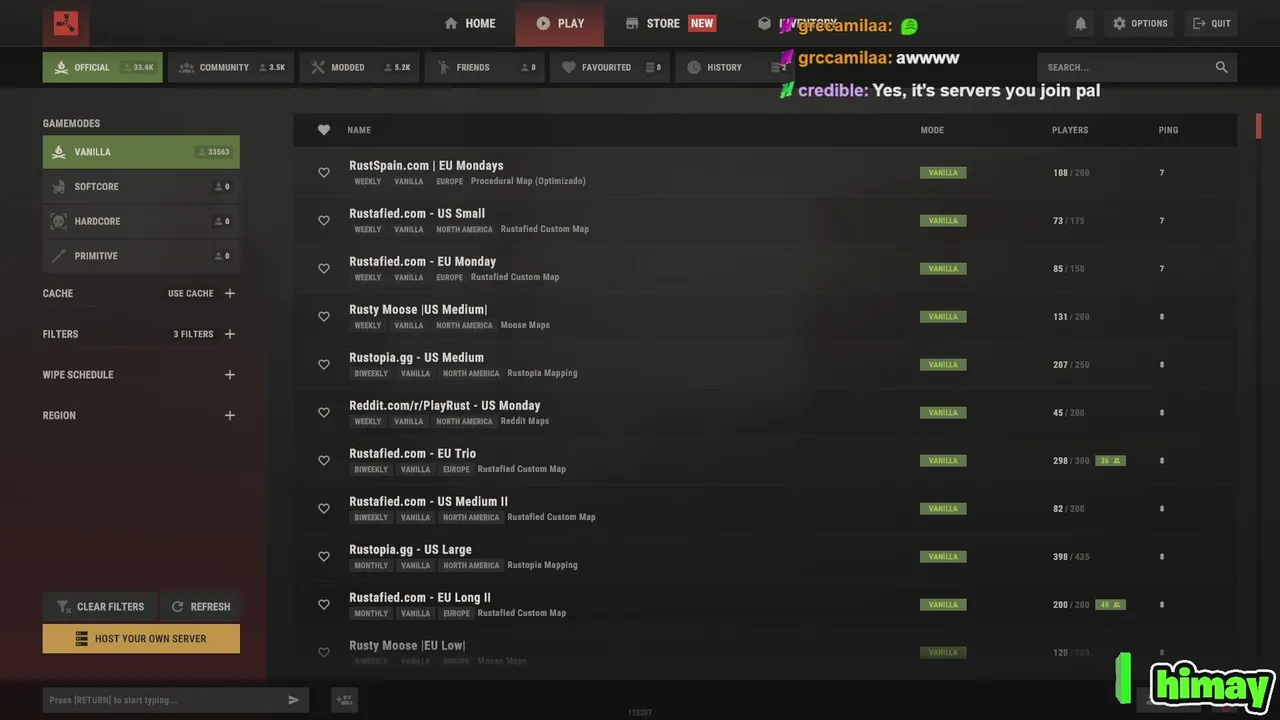The image size is (1280, 720).
Task: Sort server list by Ping
Action: click(x=1168, y=130)
